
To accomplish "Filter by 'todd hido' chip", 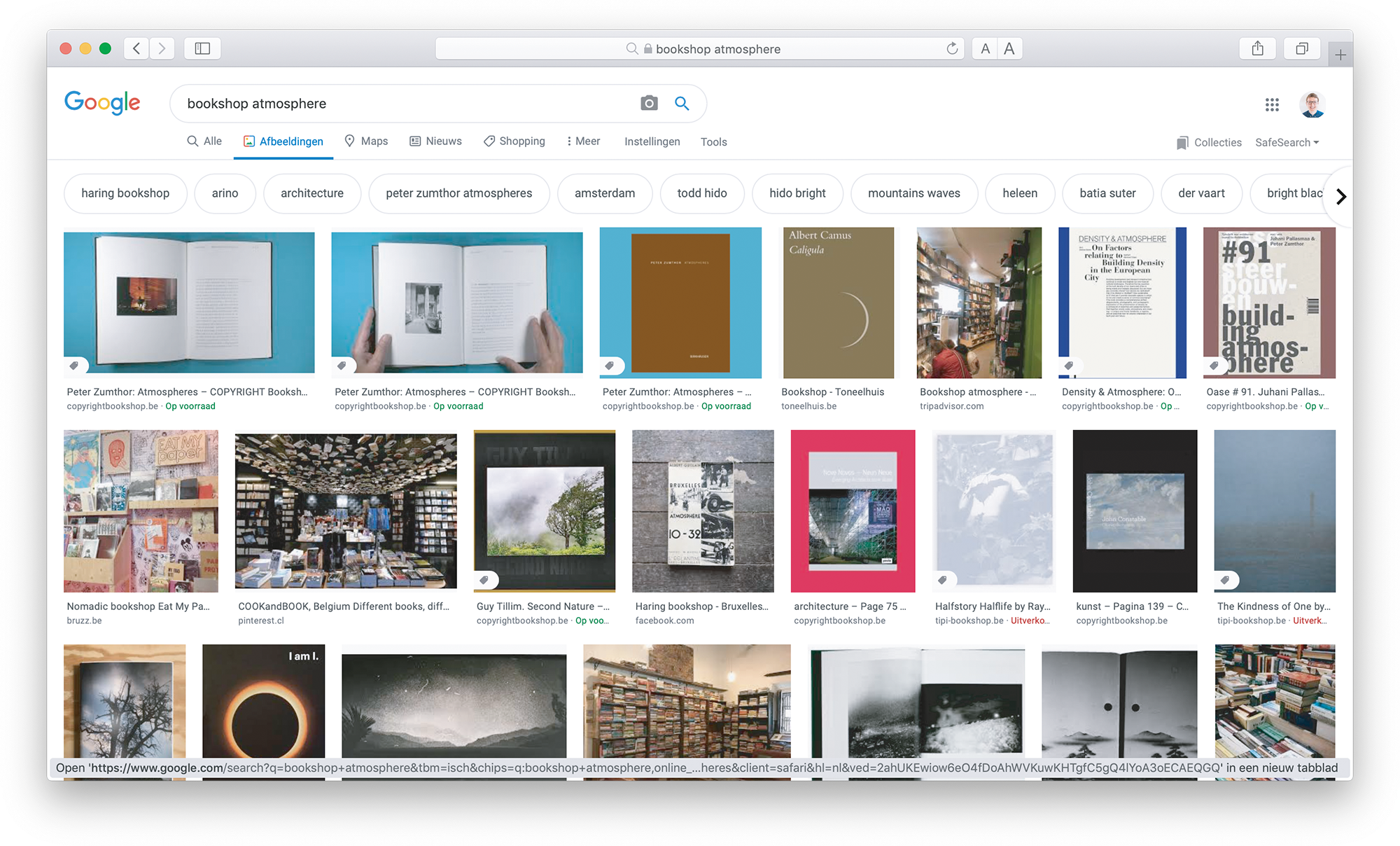I will [x=702, y=193].
